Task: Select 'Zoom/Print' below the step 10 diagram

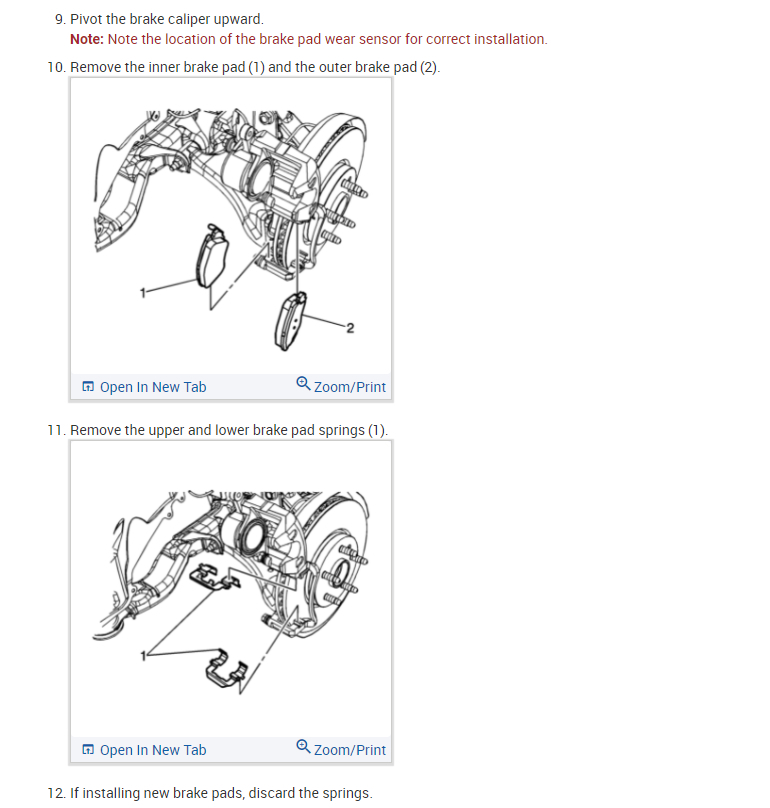Action: 349,387
